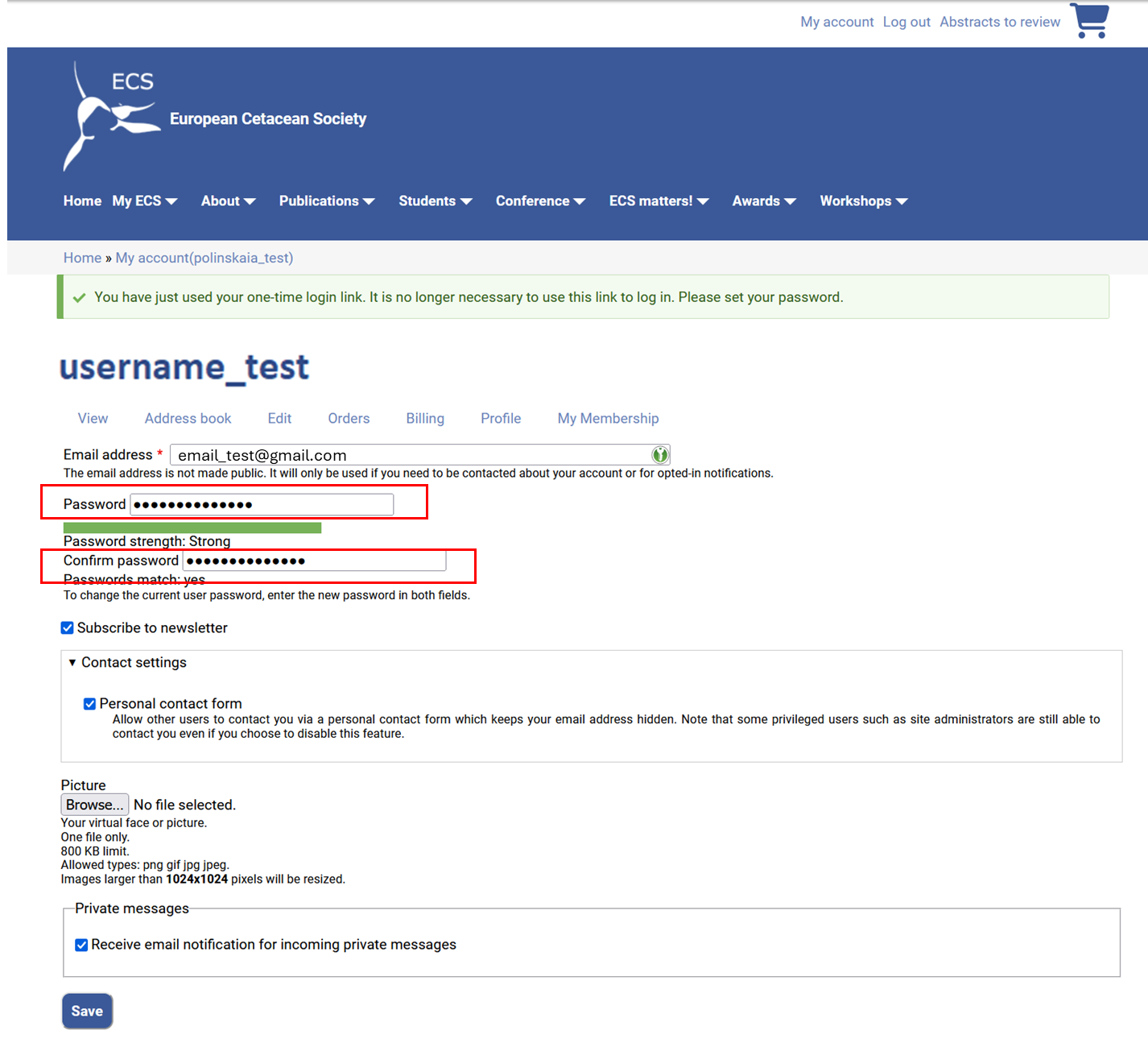Expand the Conference menu
1148x1043 pixels.
pyautogui.click(x=539, y=201)
